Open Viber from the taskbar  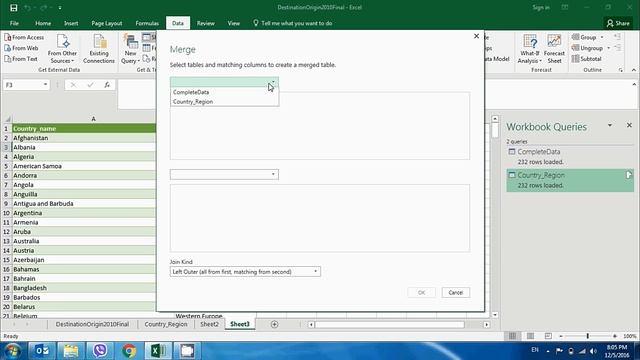pyautogui.click(x=100, y=351)
